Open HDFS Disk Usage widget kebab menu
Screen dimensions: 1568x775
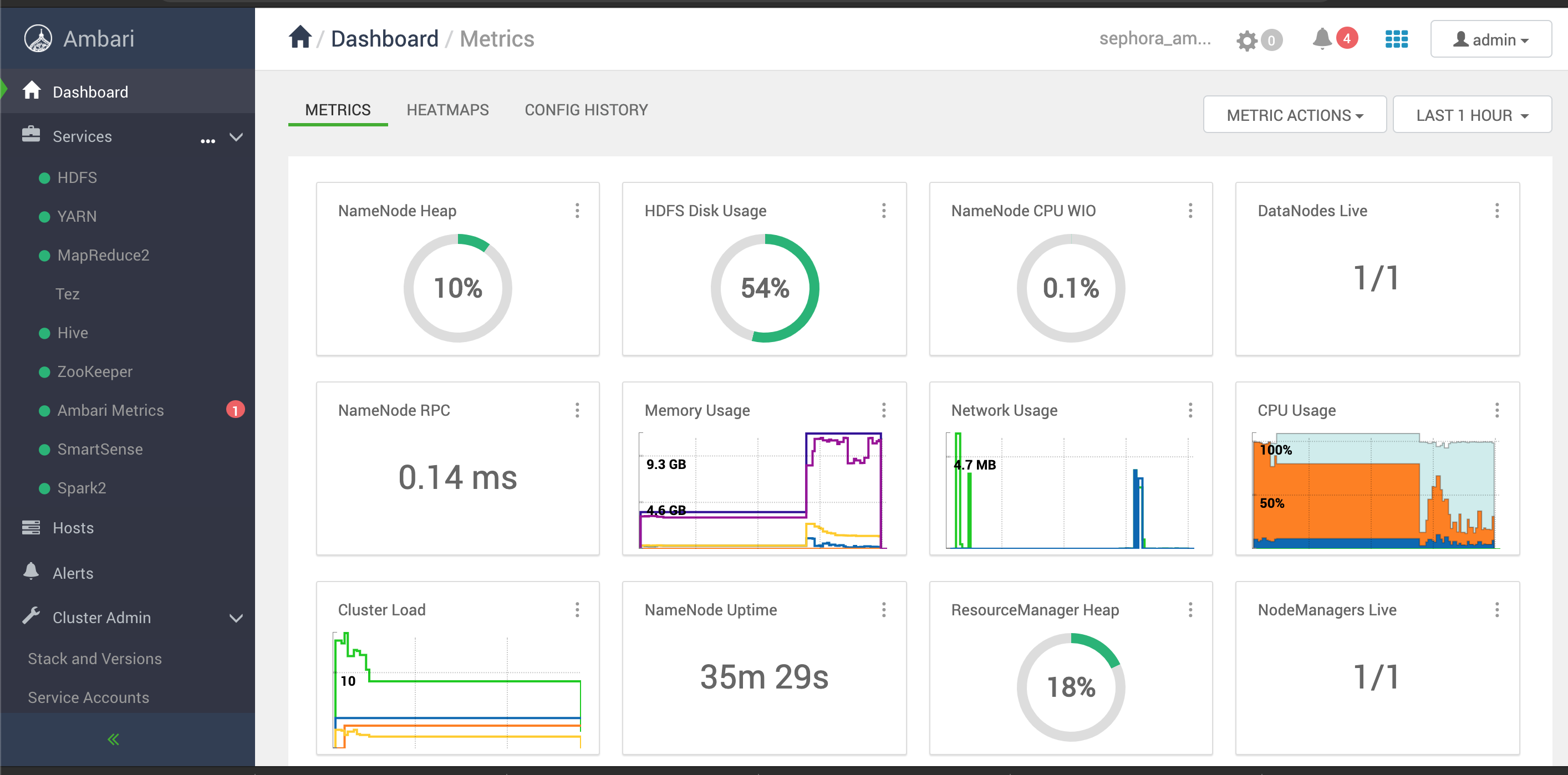tap(884, 211)
